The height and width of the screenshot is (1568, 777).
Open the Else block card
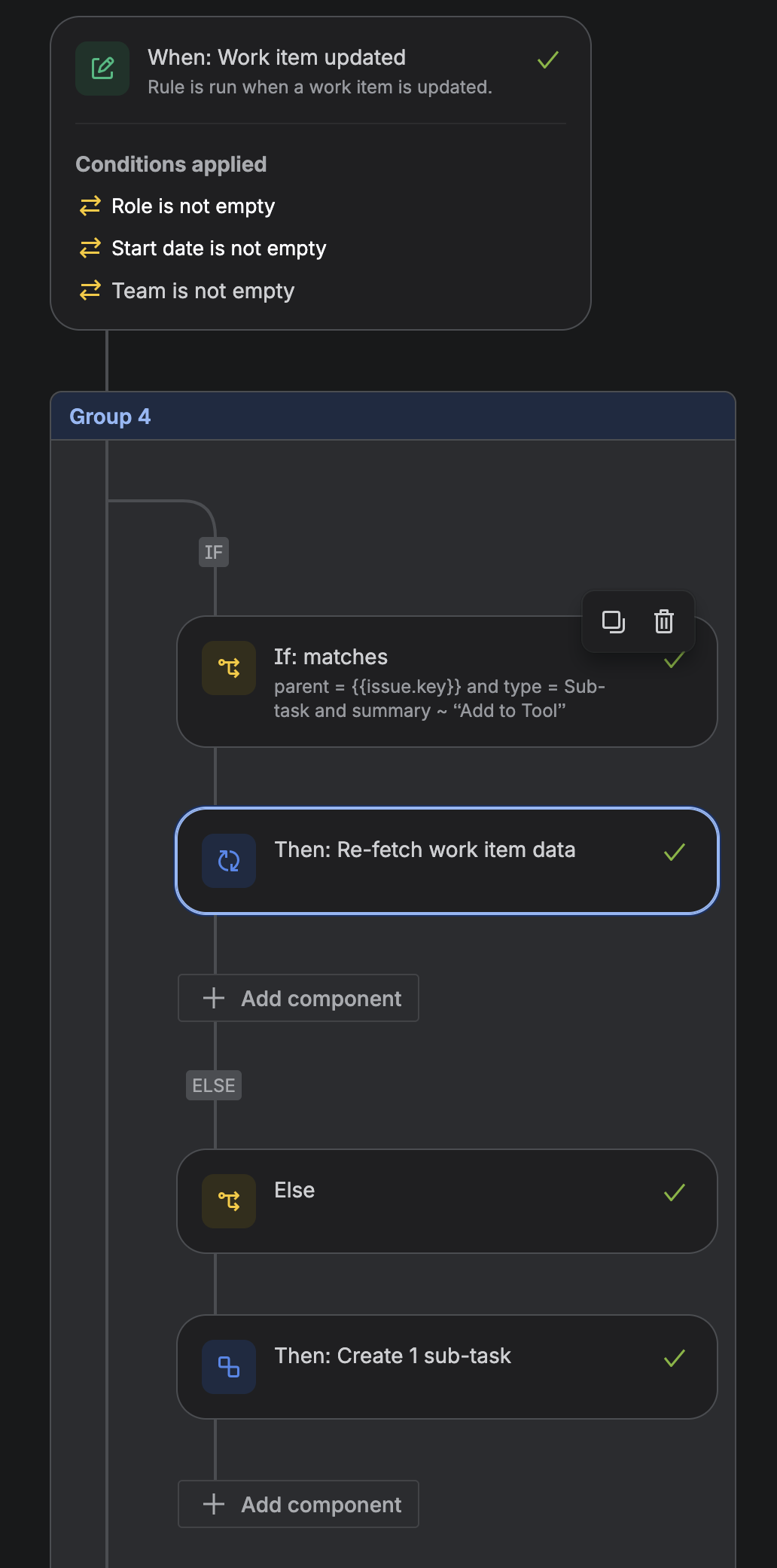[x=447, y=1201]
